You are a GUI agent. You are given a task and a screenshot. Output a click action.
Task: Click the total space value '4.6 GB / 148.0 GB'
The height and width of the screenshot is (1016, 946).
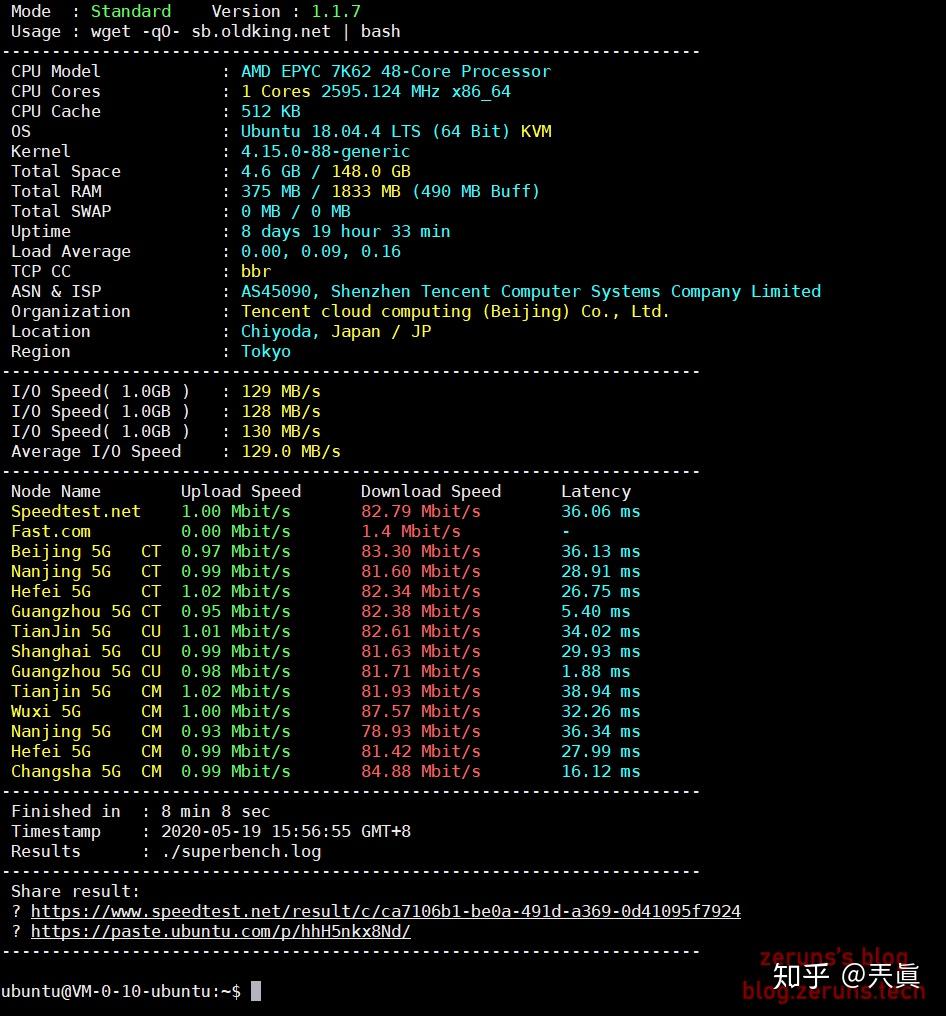tap(326, 172)
